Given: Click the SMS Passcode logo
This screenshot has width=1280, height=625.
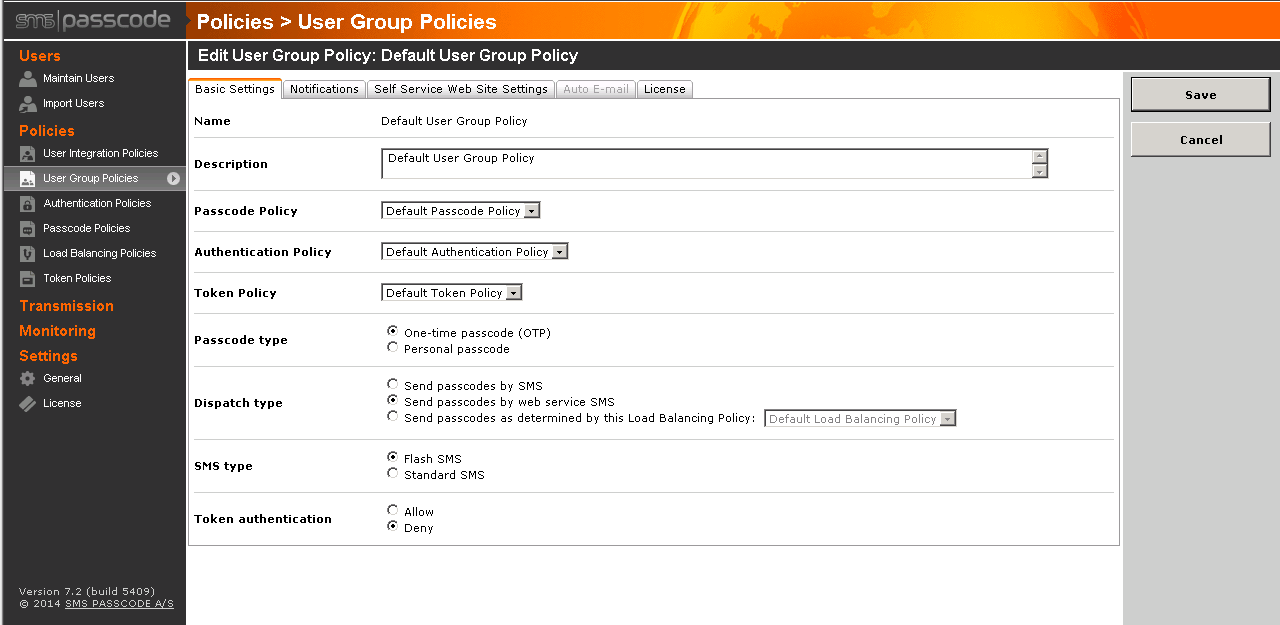Looking at the screenshot, I should pos(93,20).
